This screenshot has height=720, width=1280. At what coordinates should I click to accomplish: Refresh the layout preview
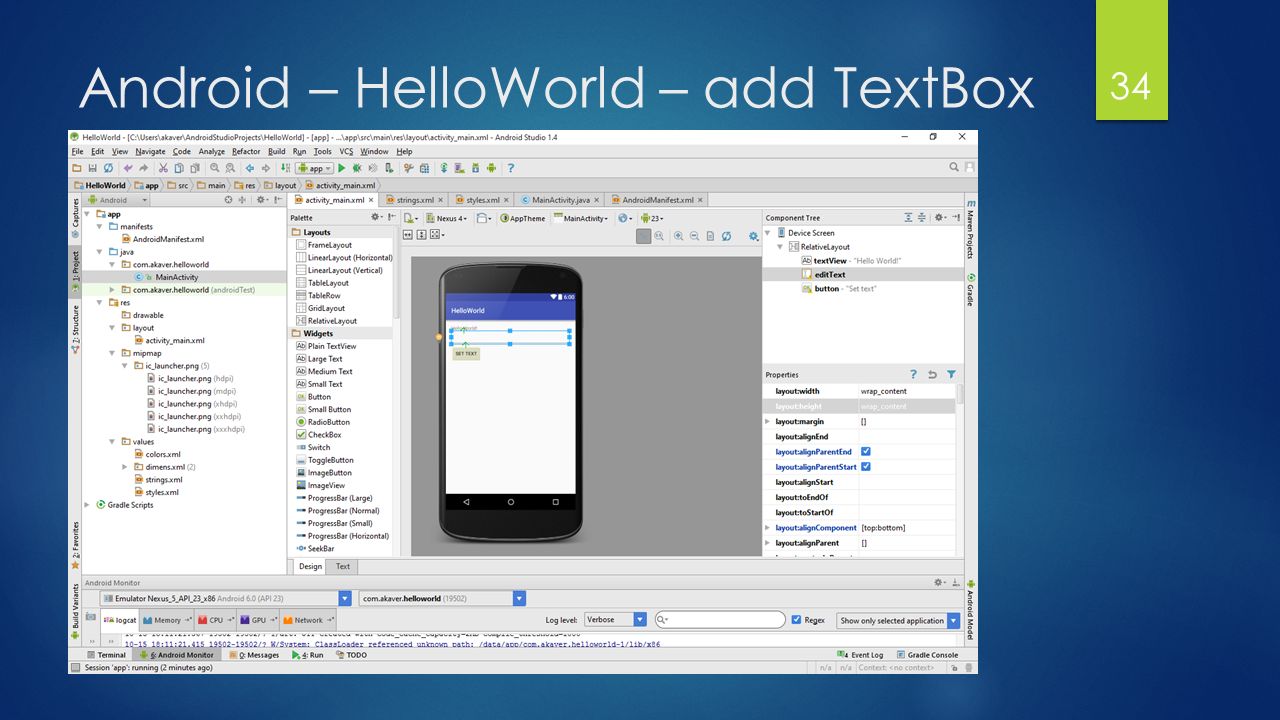[x=726, y=236]
